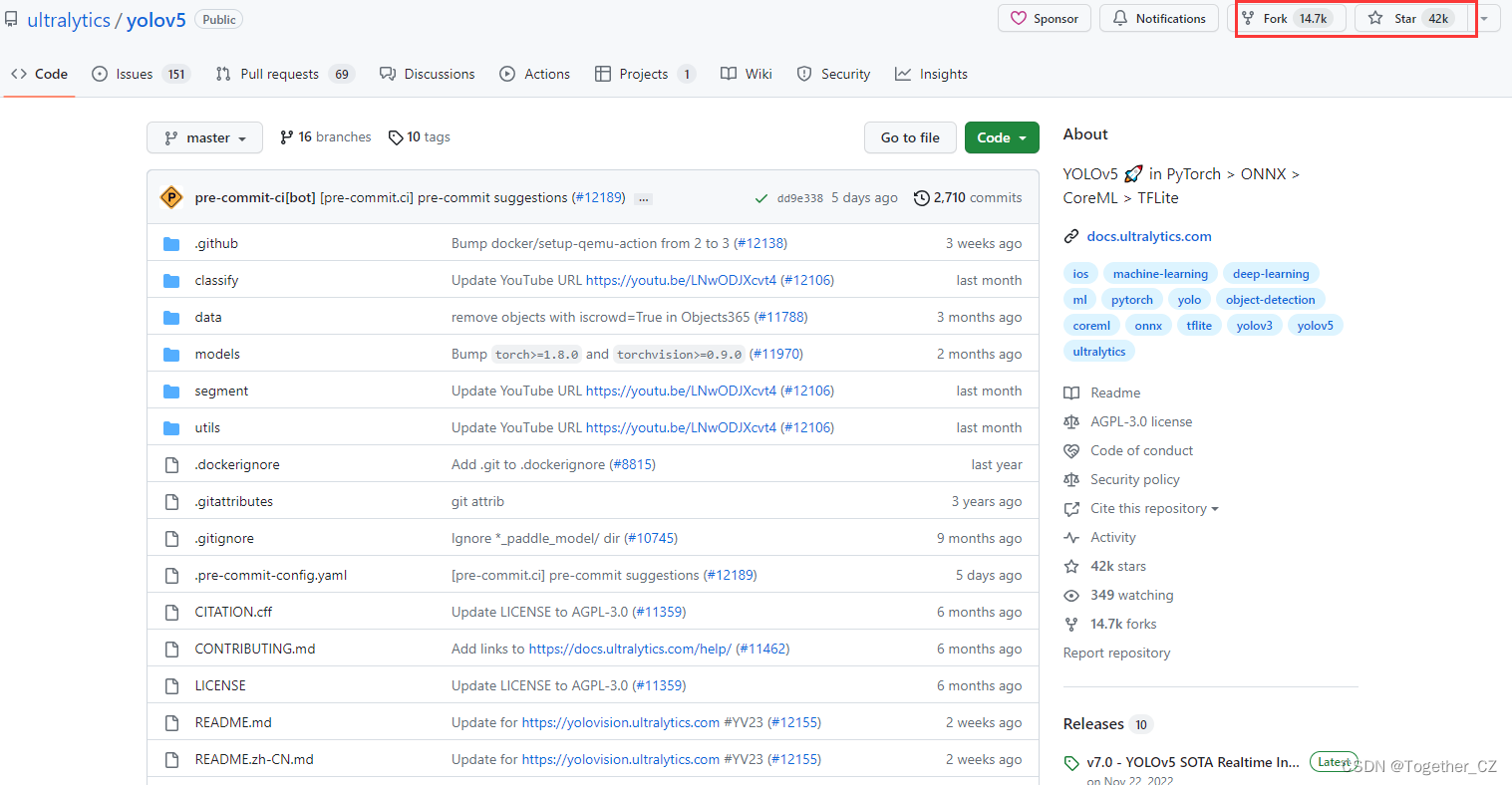1512x785 pixels.
Task: Open the CITATION.cff file
Action: point(233,613)
